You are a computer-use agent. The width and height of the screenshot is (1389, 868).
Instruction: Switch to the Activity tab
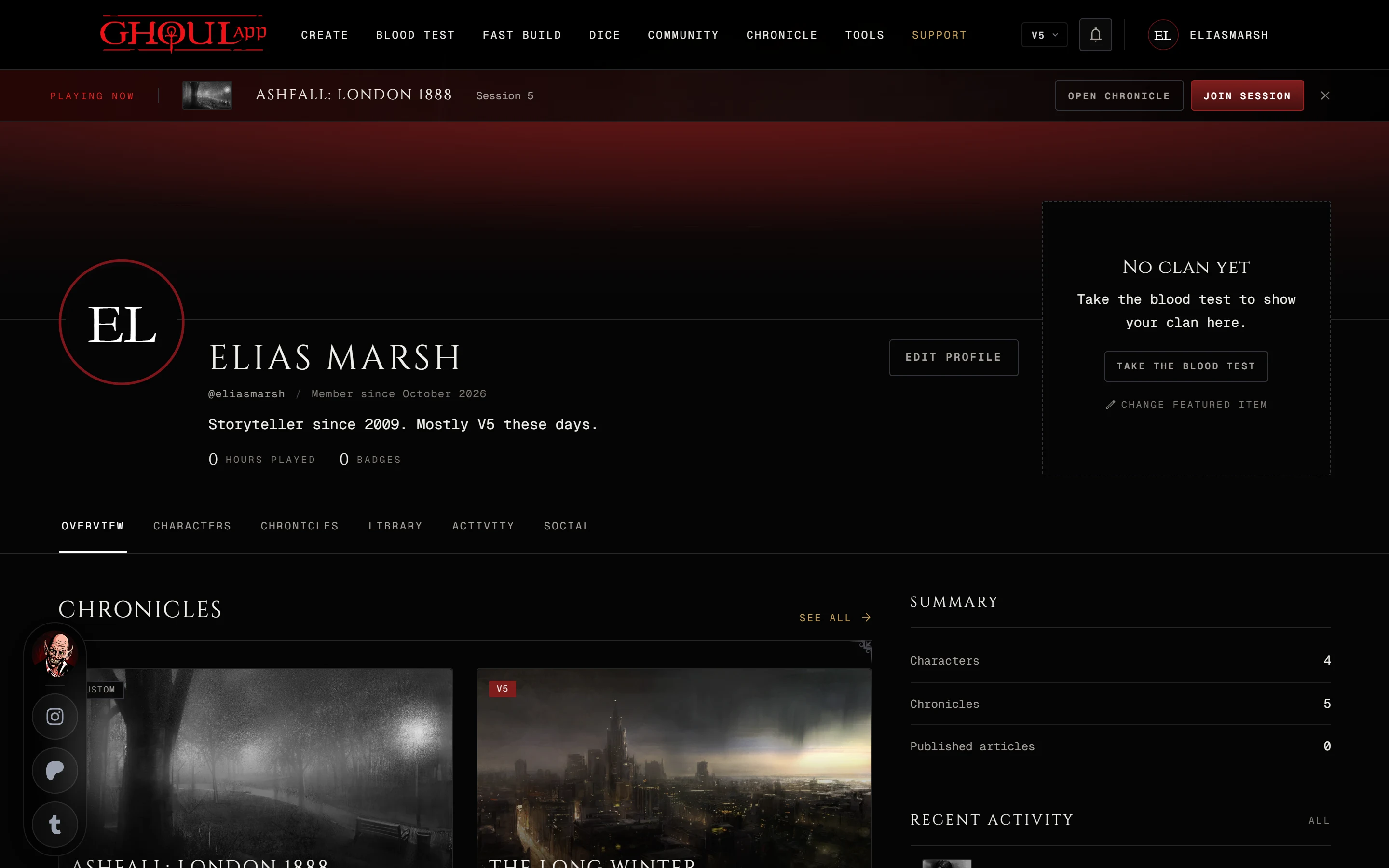(483, 526)
